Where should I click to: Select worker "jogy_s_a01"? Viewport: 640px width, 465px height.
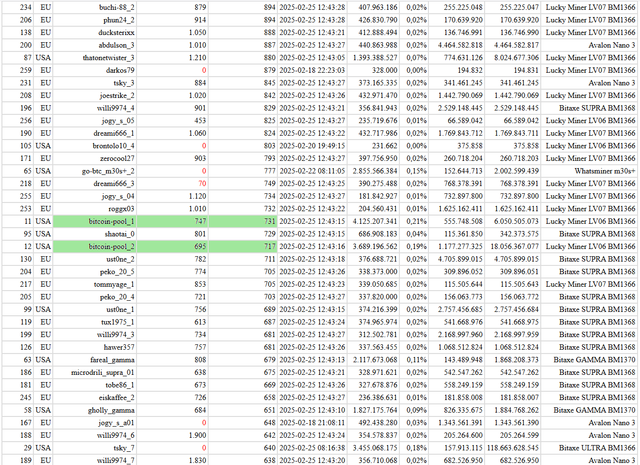tap(117, 423)
